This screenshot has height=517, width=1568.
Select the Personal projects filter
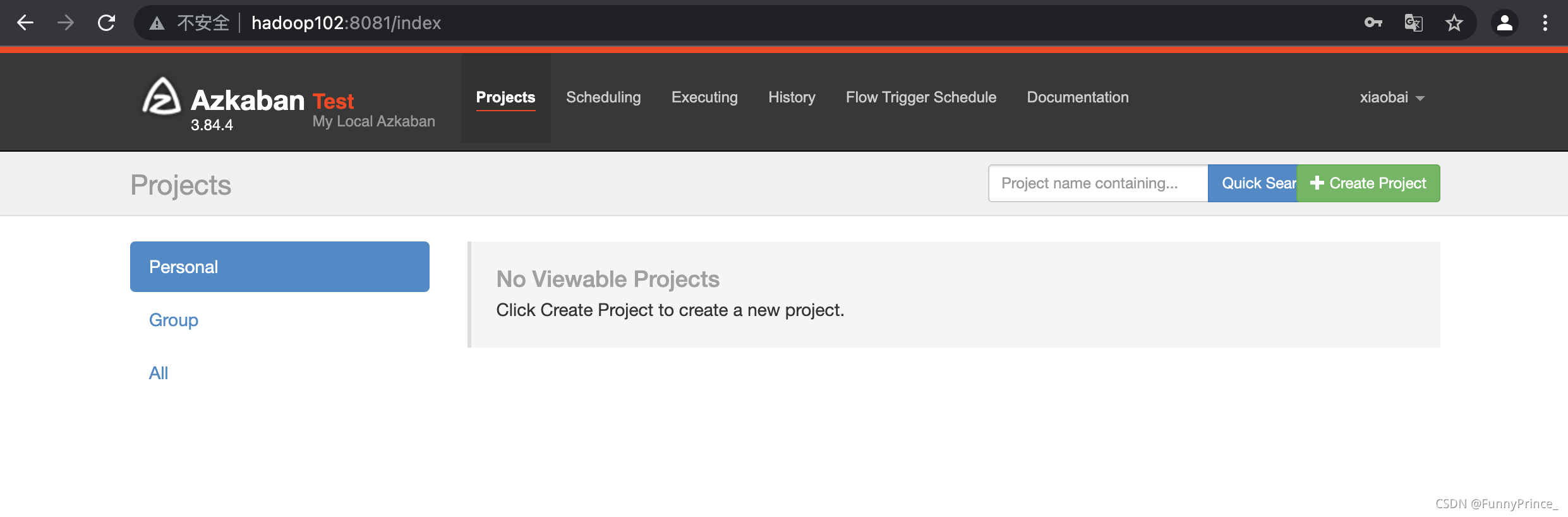tap(280, 267)
